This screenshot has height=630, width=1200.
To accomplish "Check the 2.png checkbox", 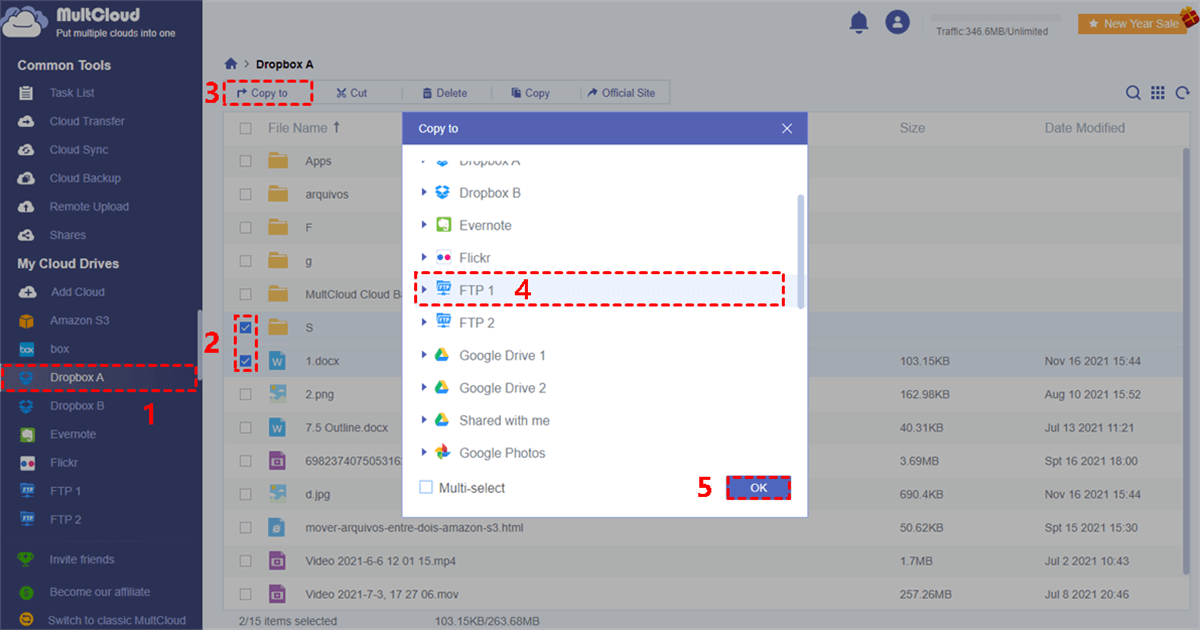I will click(246, 394).
